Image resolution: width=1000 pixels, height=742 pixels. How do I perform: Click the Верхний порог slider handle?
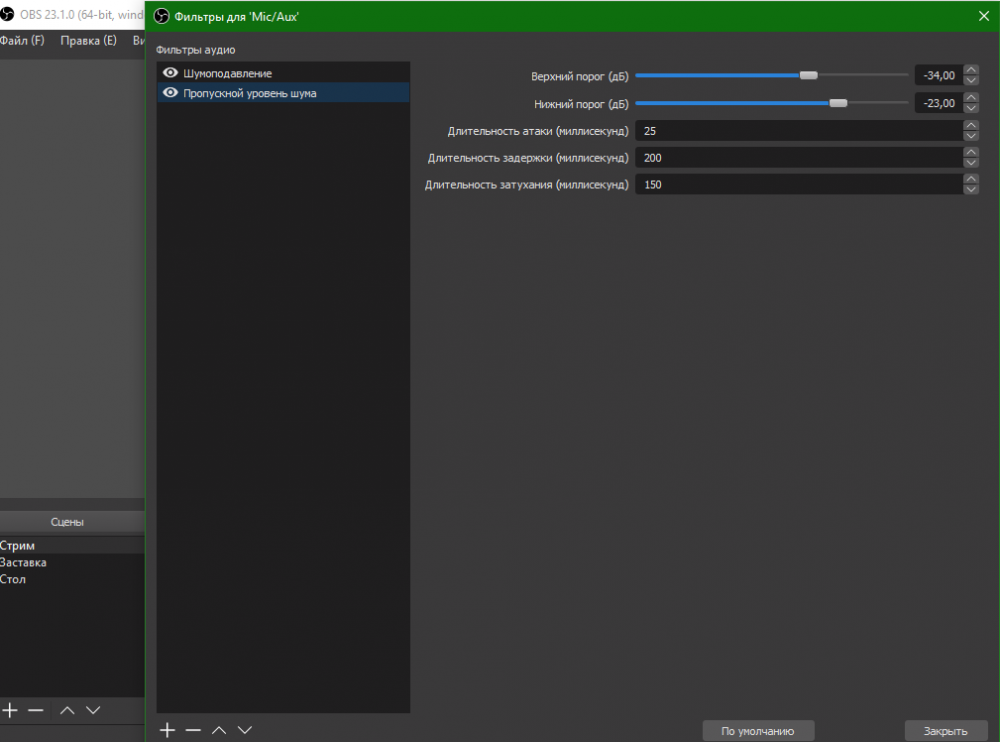click(809, 75)
